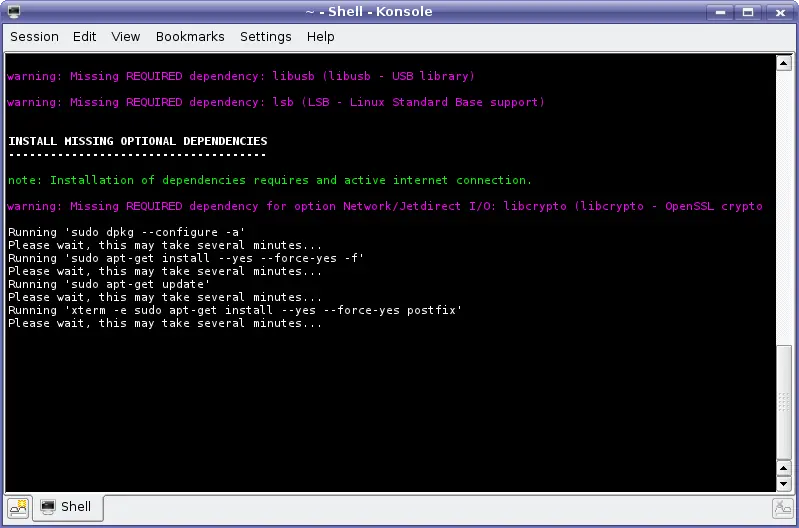
Task: Click the lower scroll up arrow
Action: (784, 468)
